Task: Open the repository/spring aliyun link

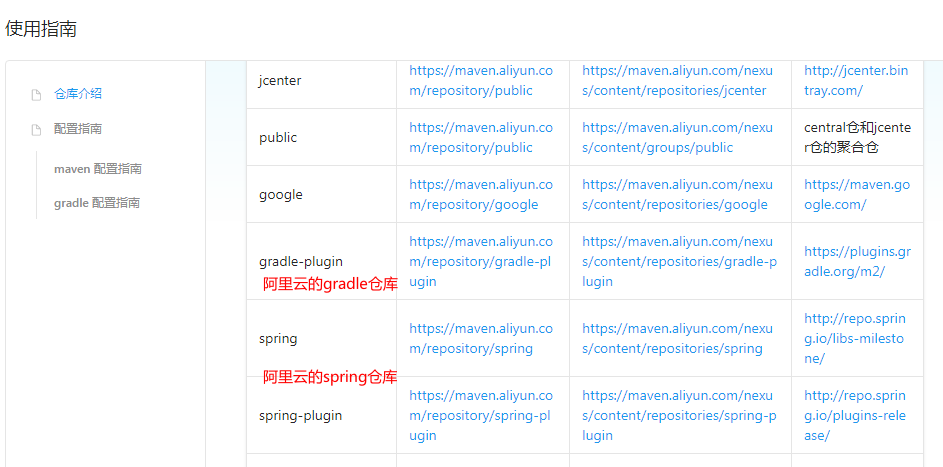Action: (481, 338)
